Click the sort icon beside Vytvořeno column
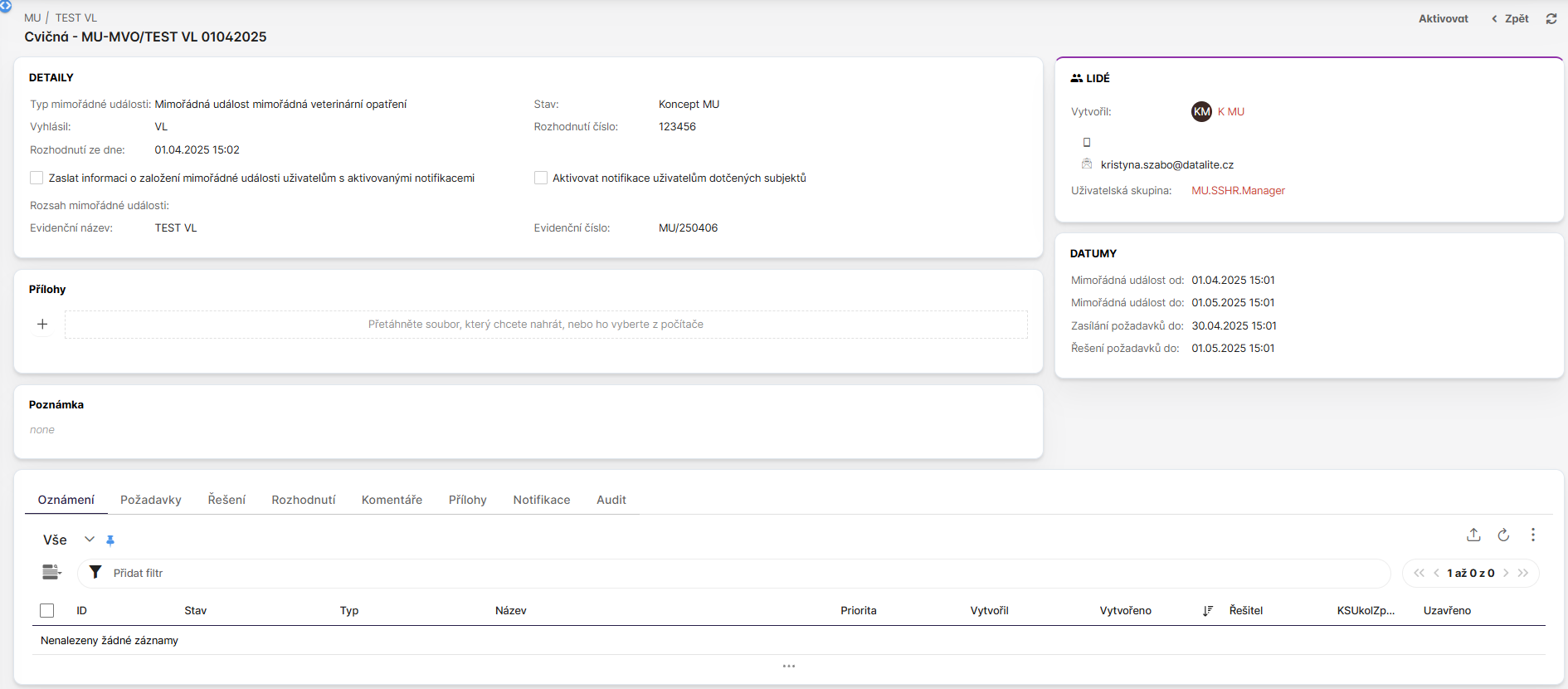 [x=1207, y=611]
